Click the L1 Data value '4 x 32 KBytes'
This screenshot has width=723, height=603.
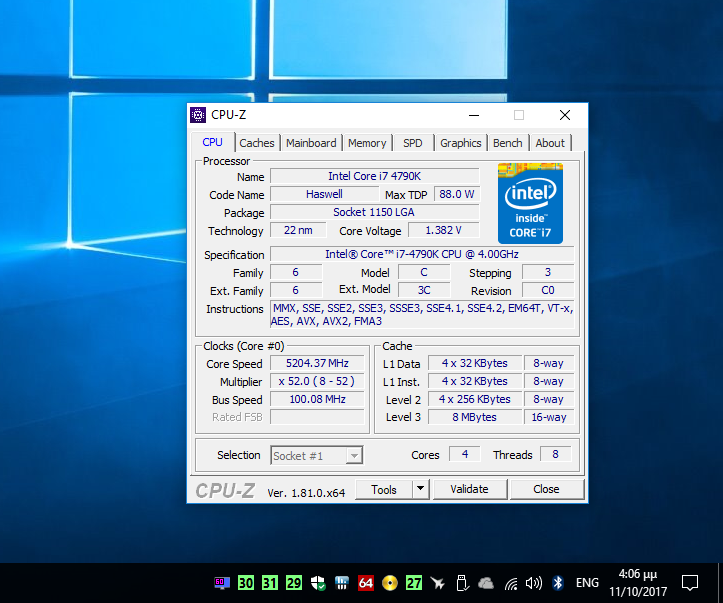click(x=475, y=363)
